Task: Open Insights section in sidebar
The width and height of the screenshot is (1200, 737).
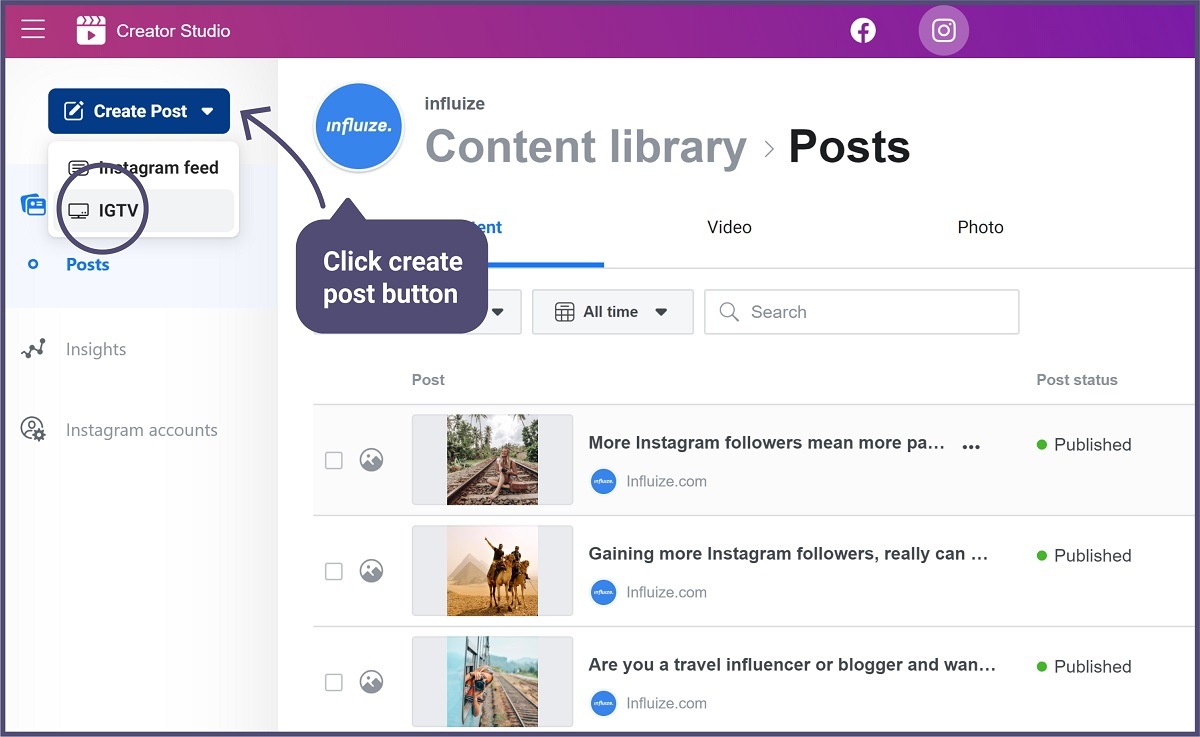Action: [x=96, y=349]
